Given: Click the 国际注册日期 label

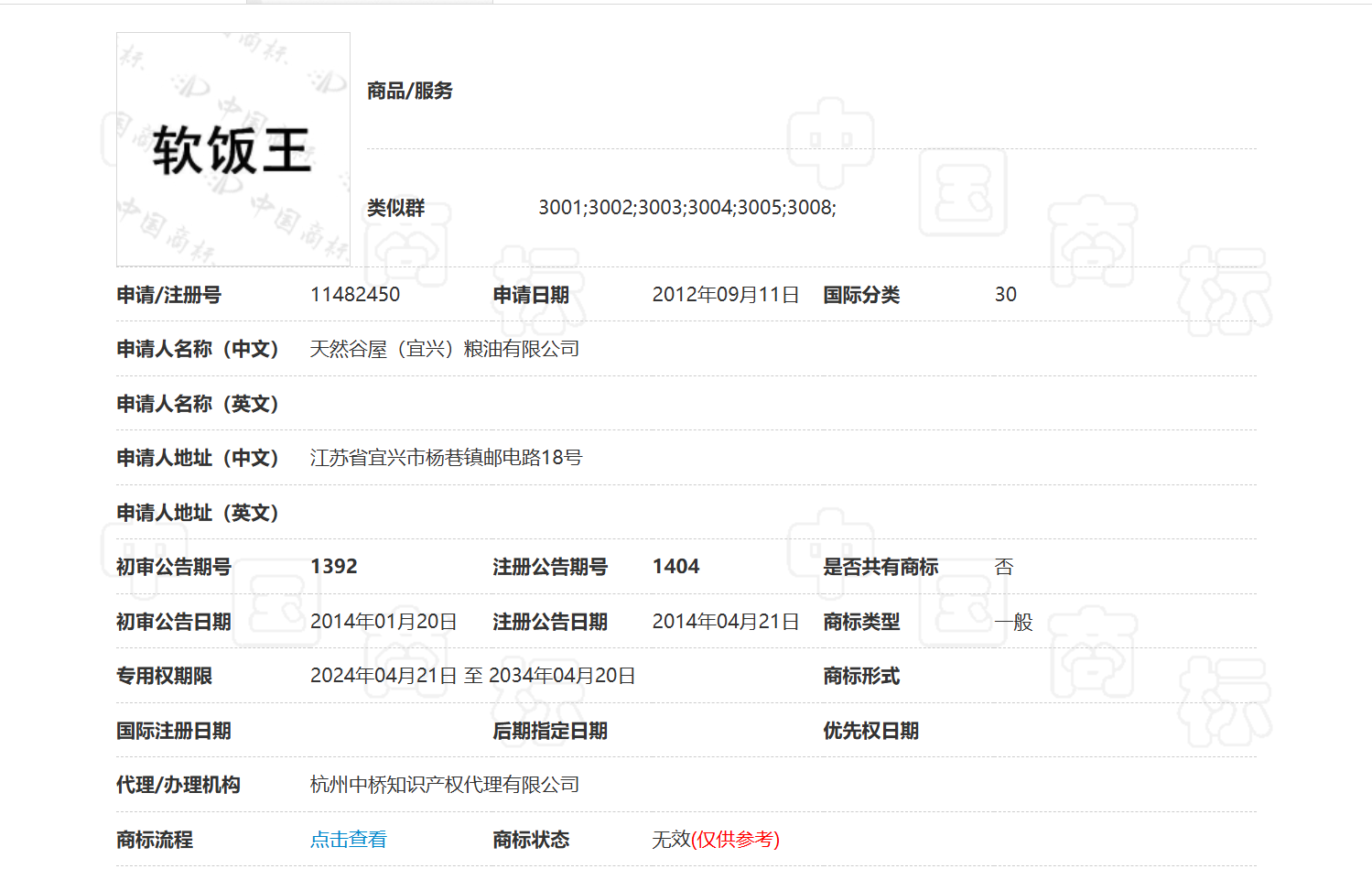Looking at the screenshot, I should 174,731.
